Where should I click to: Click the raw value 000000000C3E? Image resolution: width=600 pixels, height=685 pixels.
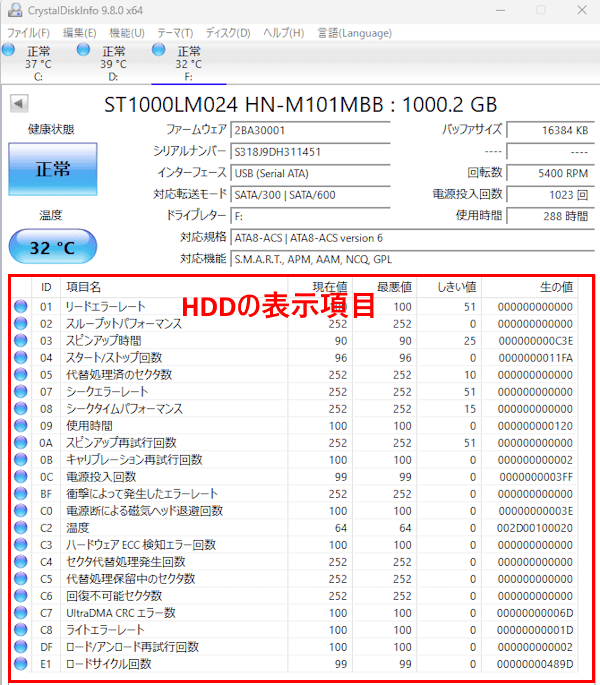coord(535,341)
